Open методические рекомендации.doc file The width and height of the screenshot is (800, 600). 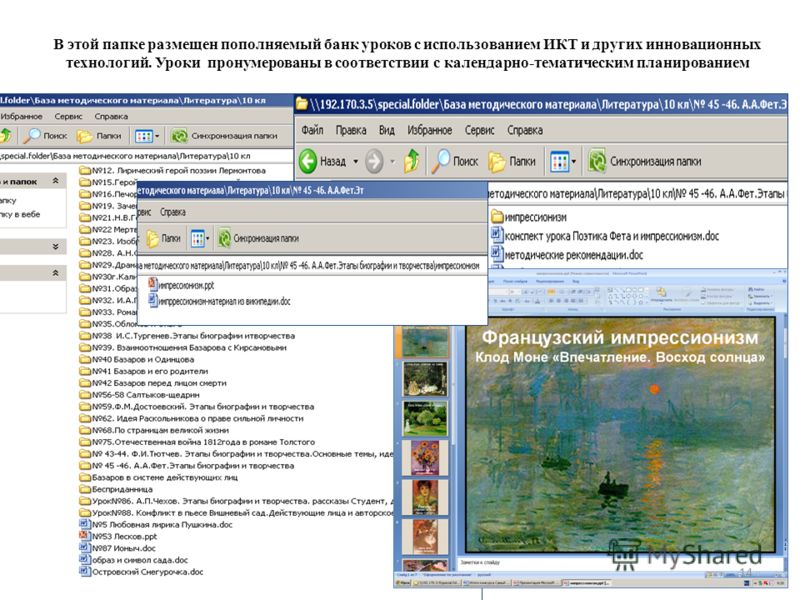point(567,254)
